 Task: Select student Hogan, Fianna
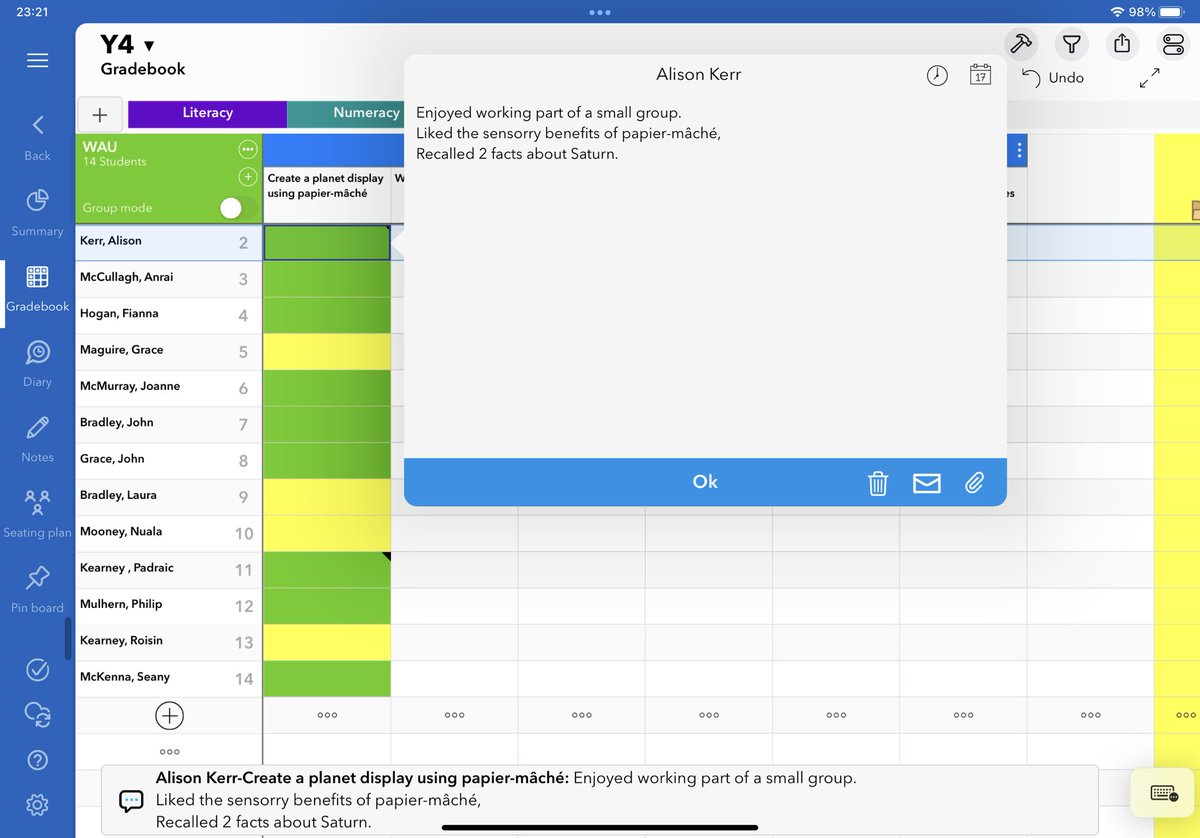tap(169, 315)
